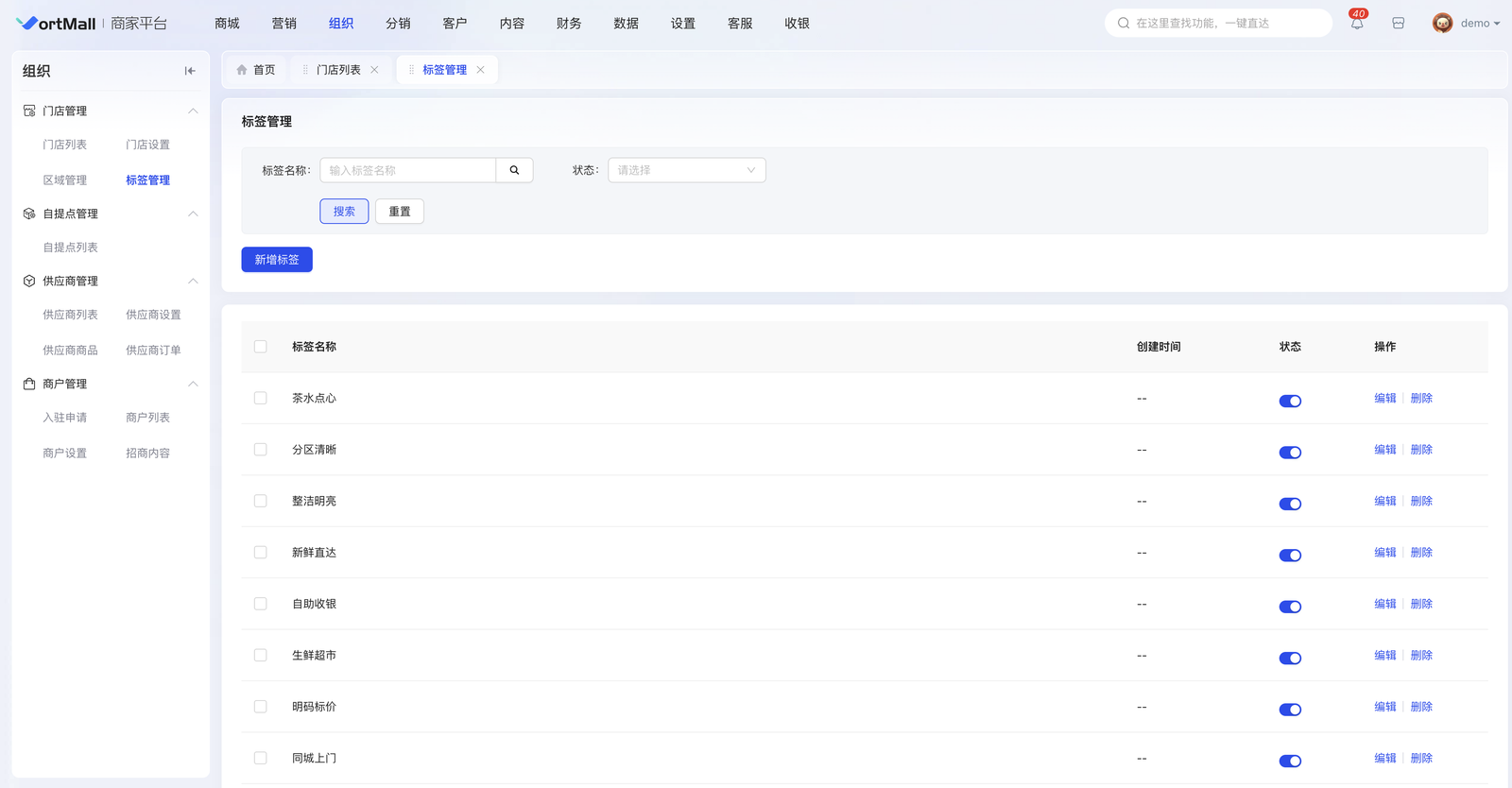This screenshot has width=1512, height=788.
Task: Collapse the 自提点管理 section
Action: 193,214
